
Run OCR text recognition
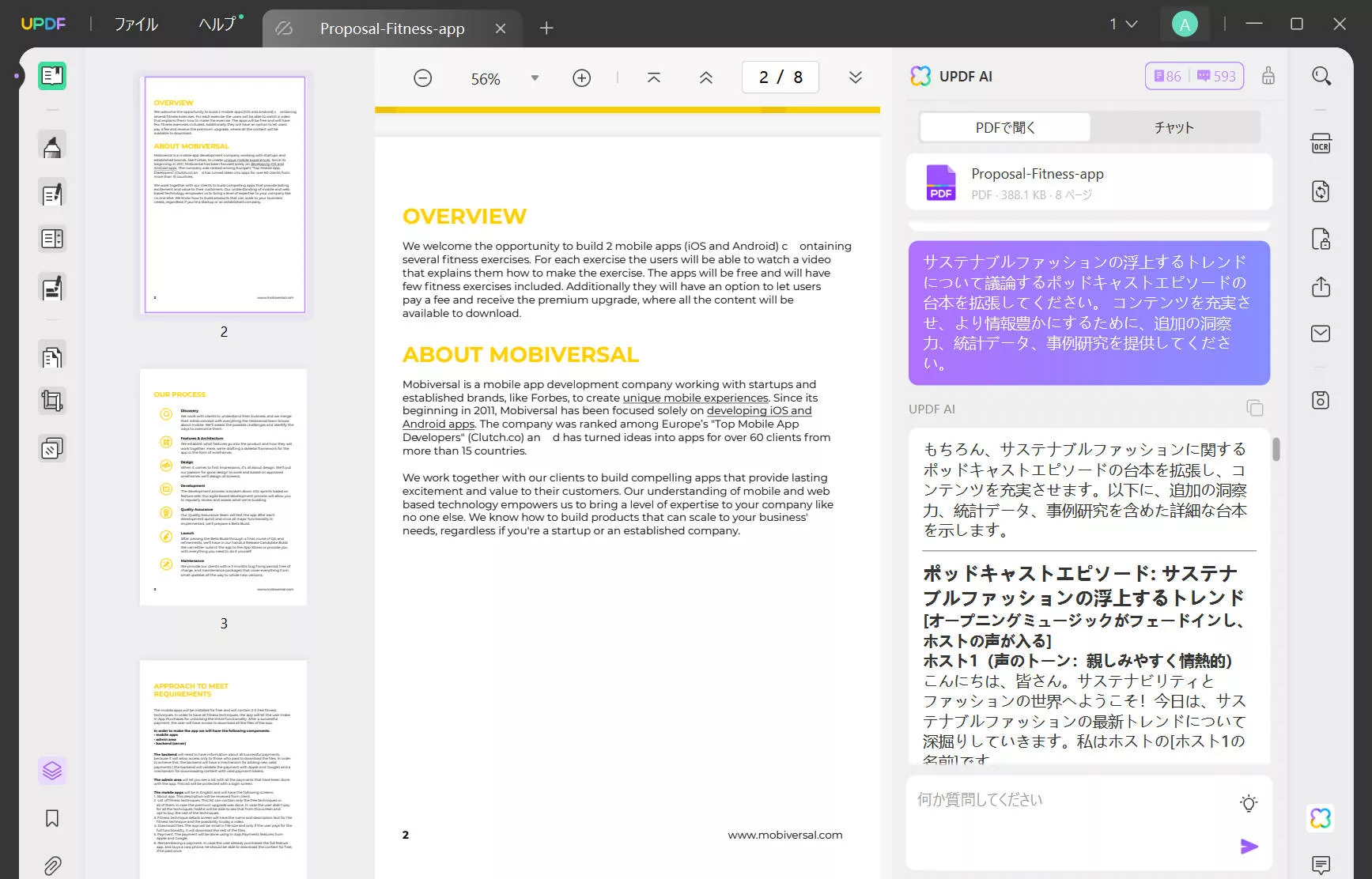1321,144
